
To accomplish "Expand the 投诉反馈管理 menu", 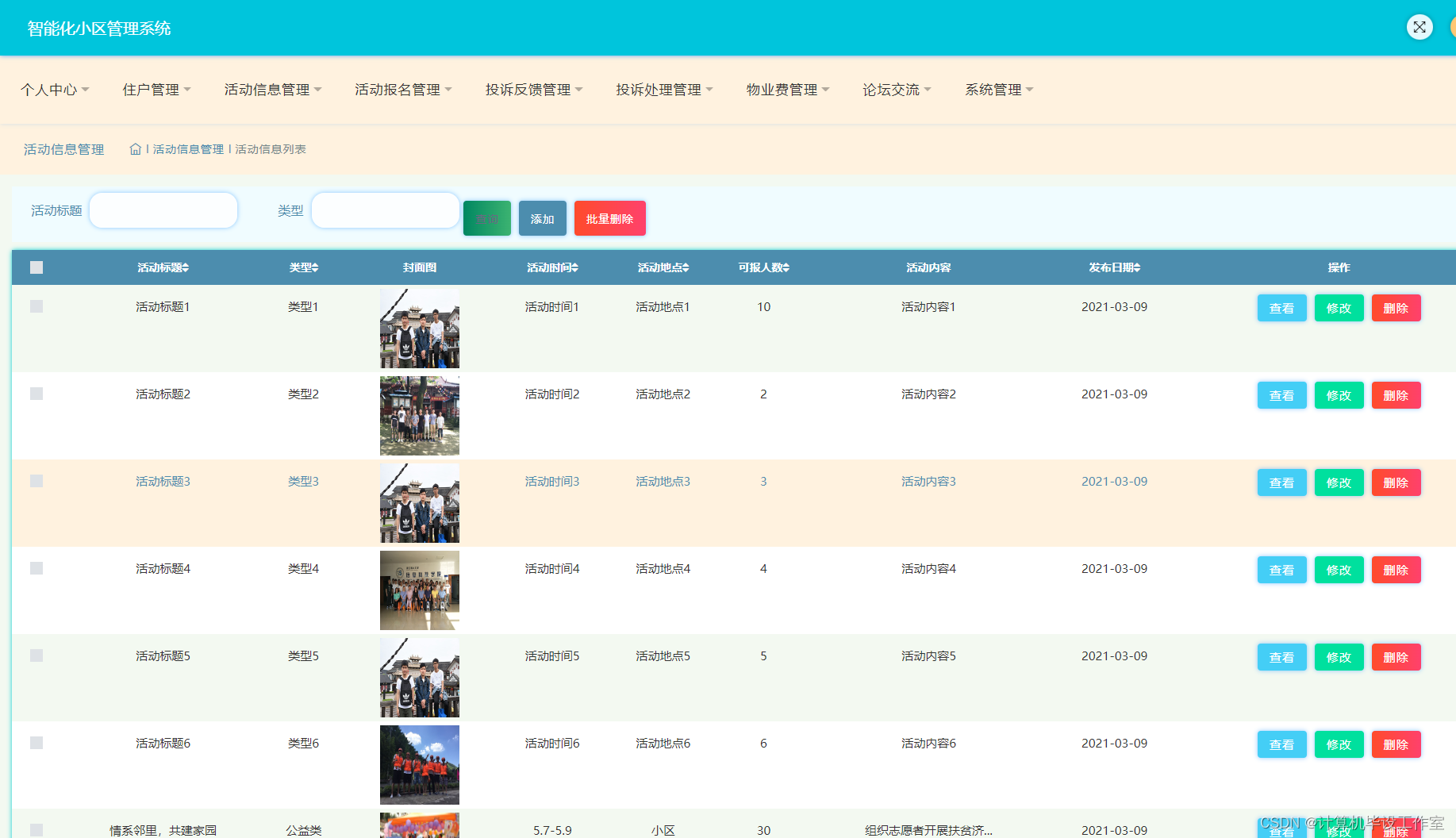I will (x=534, y=90).
